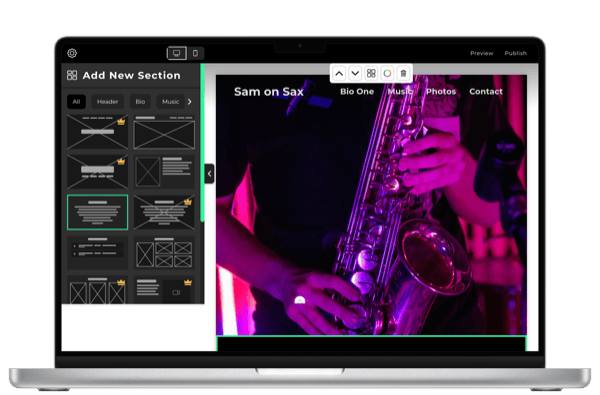Choose the photo gallery grid template
The width and height of the screenshot is (600, 395).
click(x=164, y=253)
